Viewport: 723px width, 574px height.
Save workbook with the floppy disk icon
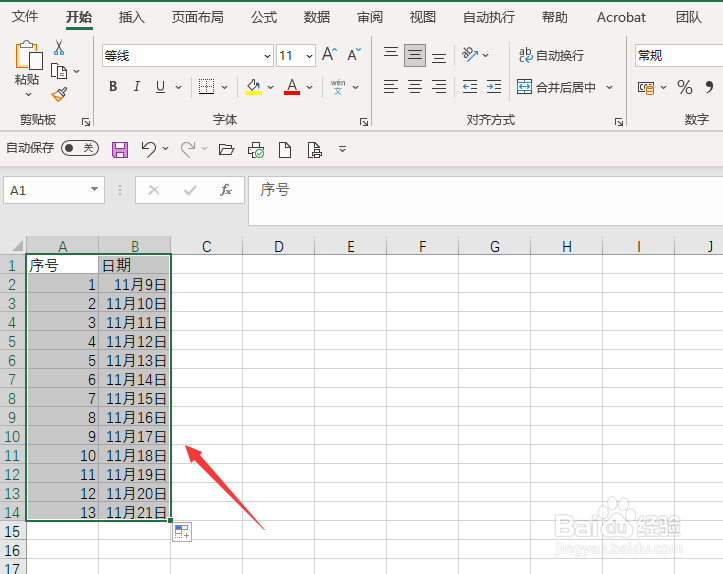pos(120,150)
